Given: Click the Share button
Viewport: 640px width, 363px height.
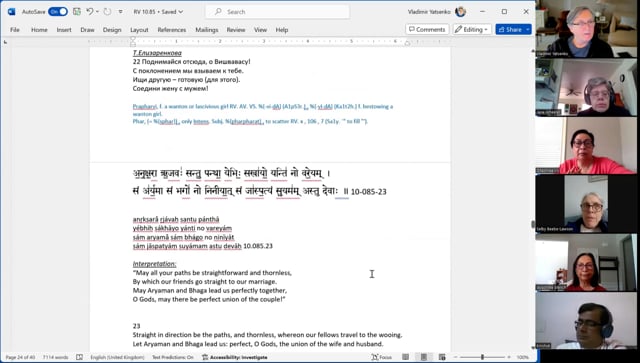Looking at the screenshot, I should tap(510, 29).
